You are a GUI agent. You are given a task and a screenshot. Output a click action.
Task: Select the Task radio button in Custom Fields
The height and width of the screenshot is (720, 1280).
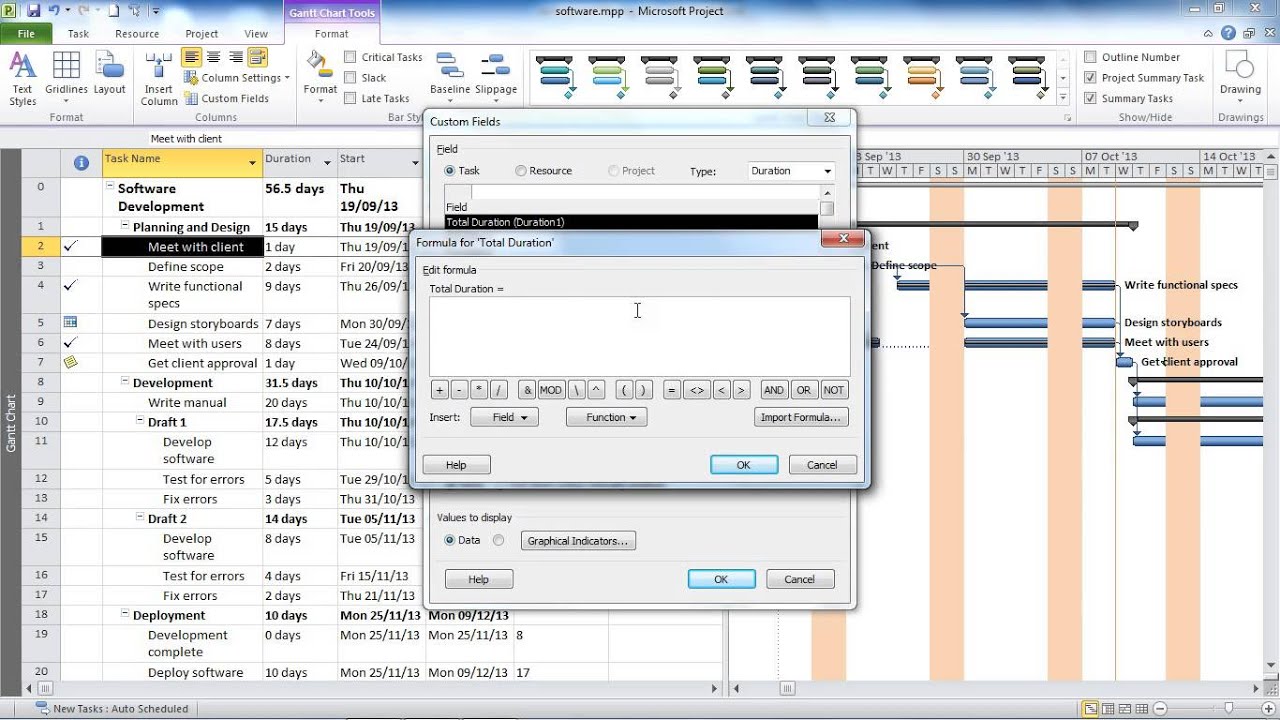[x=450, y=171]
